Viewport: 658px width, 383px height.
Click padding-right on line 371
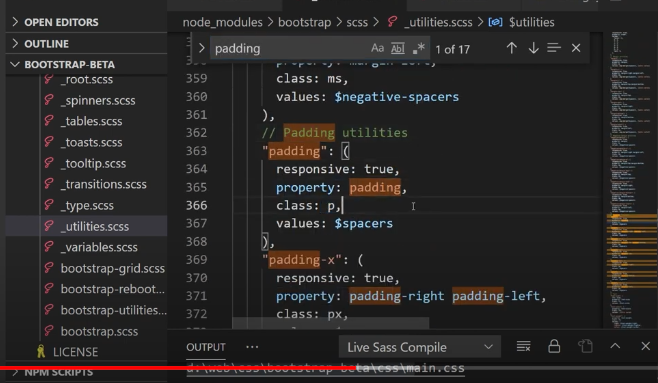[397, 296]
